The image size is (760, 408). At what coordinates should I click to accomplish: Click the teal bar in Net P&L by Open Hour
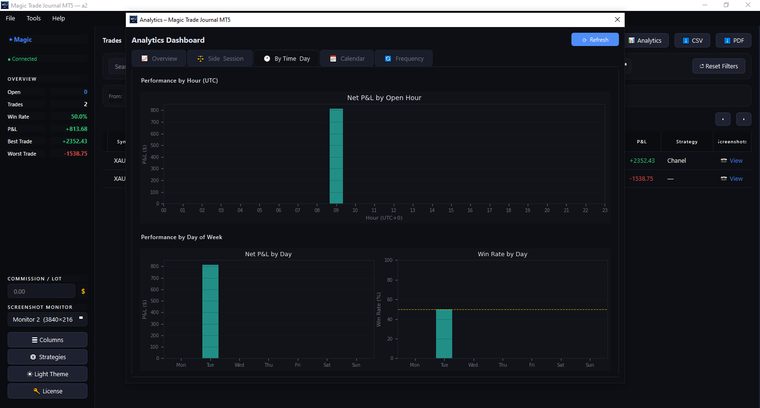point(336,156)
